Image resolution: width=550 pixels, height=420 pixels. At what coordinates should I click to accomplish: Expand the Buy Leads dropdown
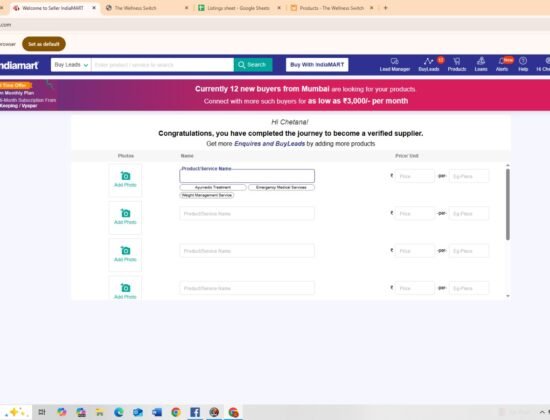click(71, 65)
